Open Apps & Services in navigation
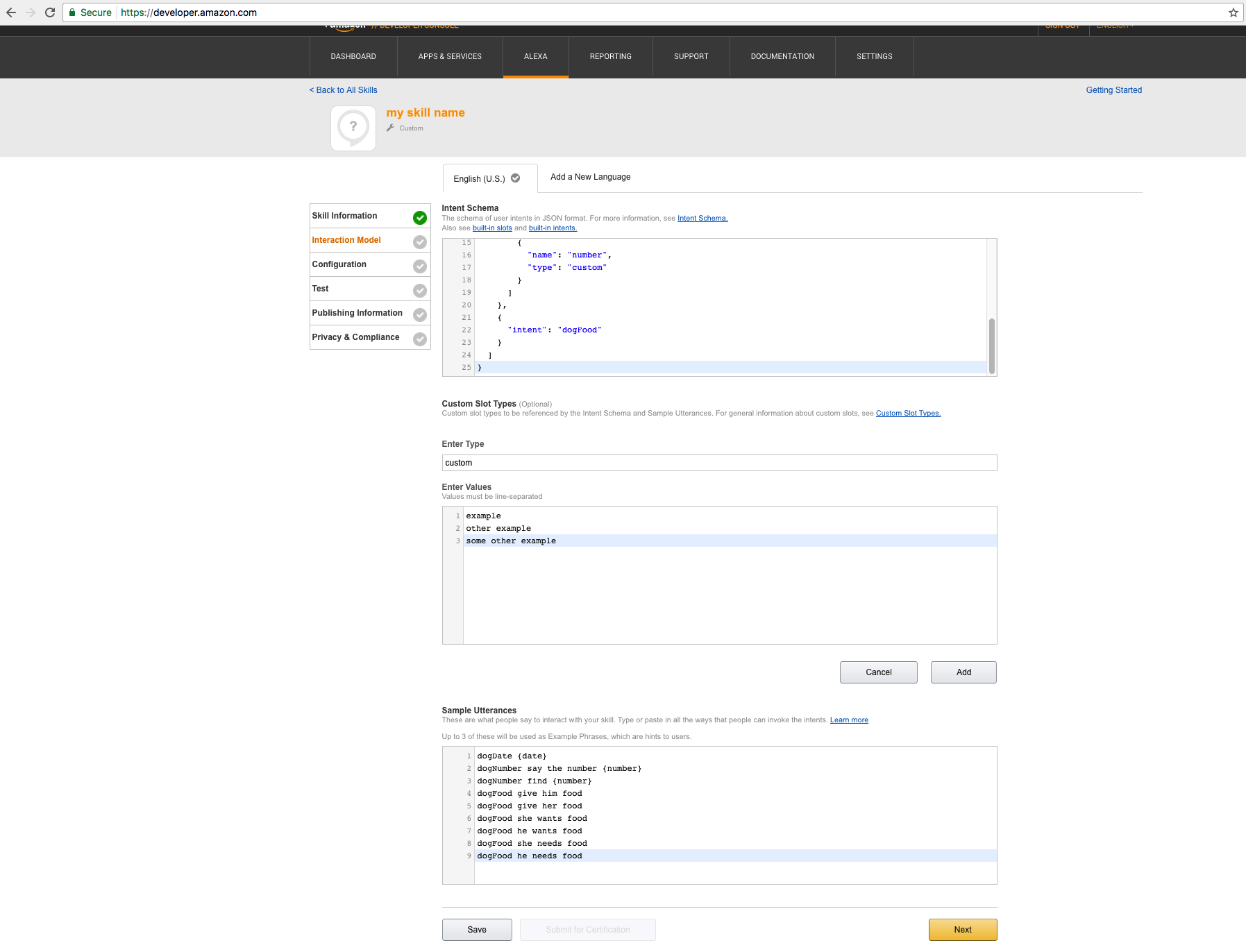Viewport: 1246px width, 952px height. coord(450,57)
